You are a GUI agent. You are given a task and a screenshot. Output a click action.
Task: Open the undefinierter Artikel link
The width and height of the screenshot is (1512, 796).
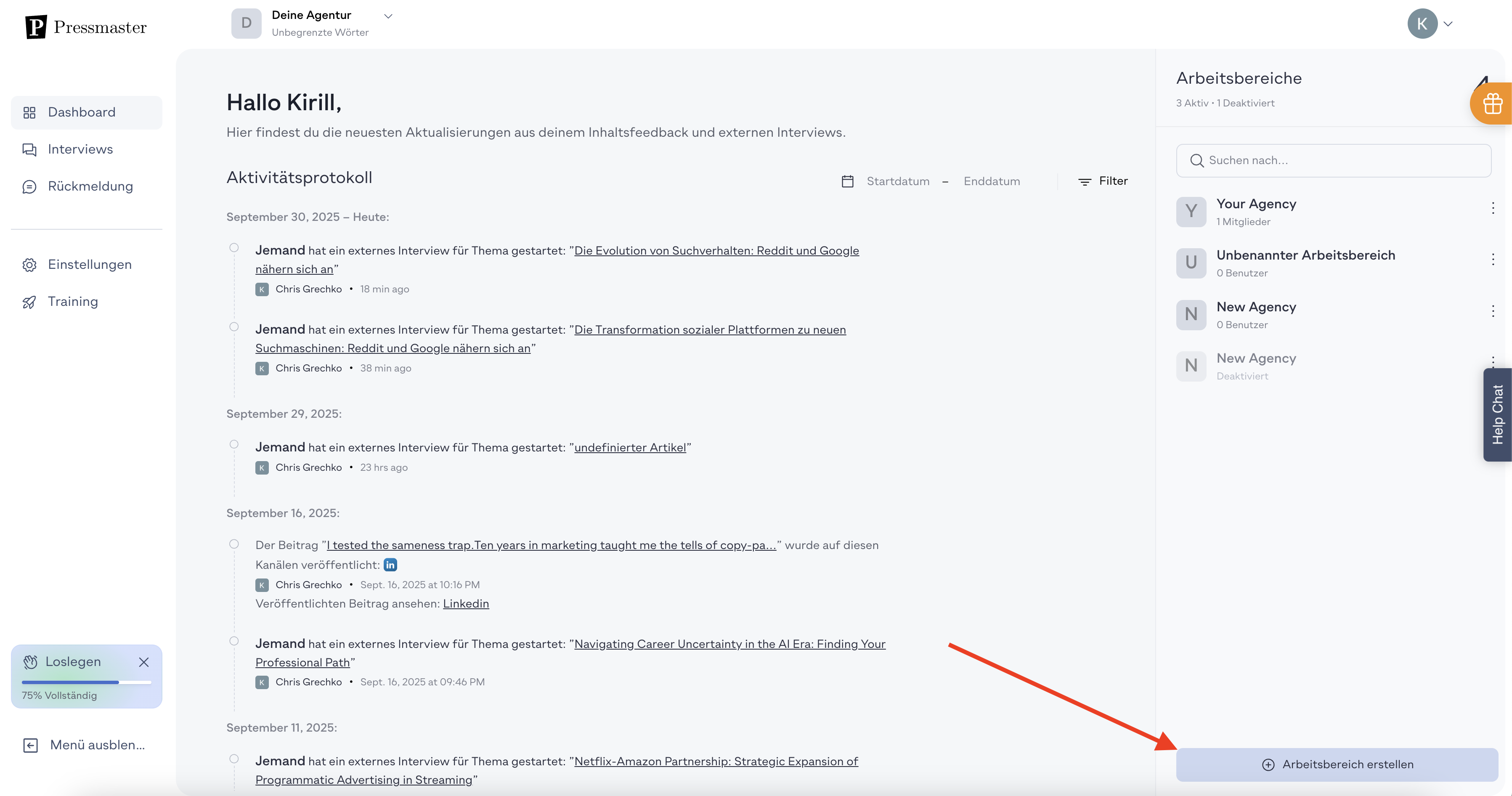point(630,447)
